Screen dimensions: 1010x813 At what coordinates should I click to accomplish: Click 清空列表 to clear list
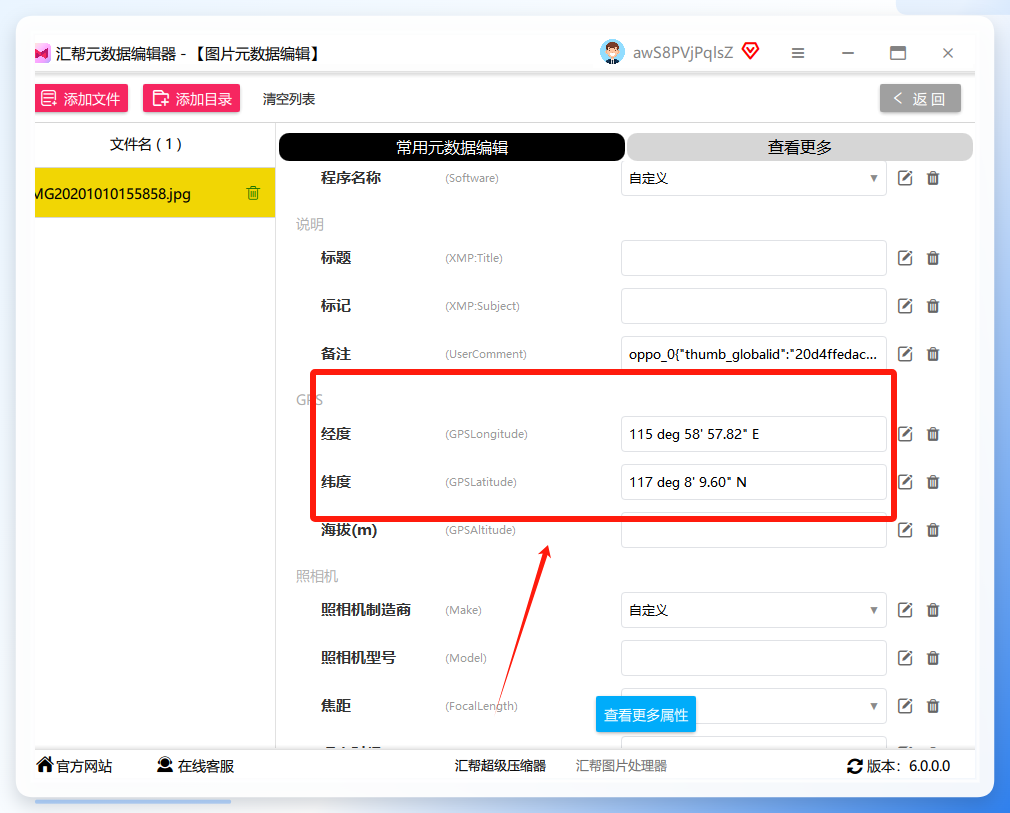point(289,99)
